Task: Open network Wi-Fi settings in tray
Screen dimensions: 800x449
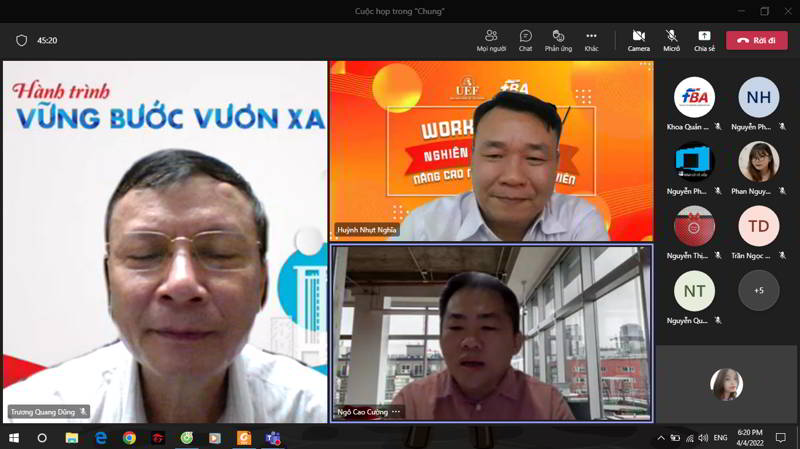Action: (x=689, y=438)
